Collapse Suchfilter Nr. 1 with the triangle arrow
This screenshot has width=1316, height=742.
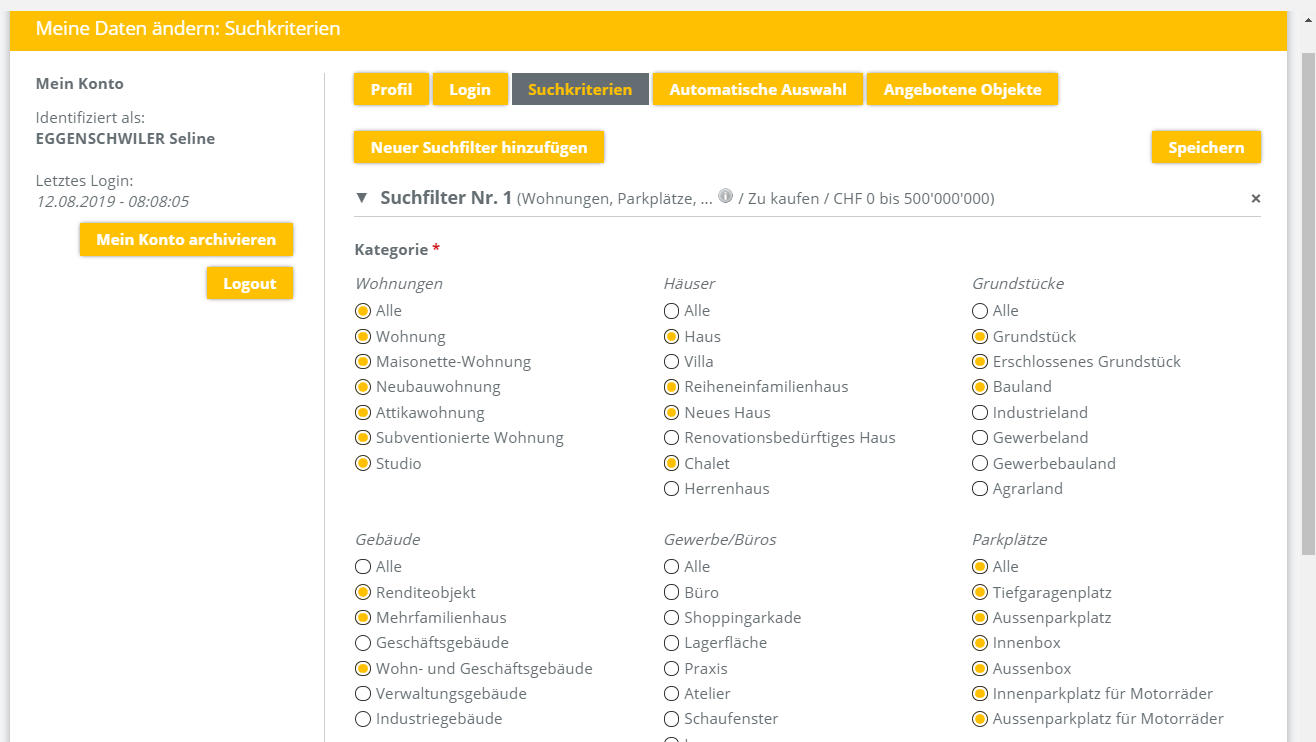coord(362,198)
